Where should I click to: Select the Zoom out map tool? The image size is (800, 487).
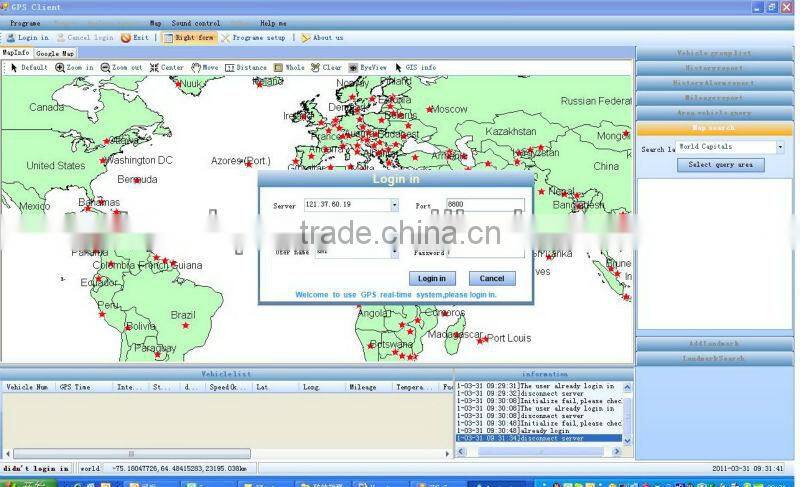coord(121,67)
